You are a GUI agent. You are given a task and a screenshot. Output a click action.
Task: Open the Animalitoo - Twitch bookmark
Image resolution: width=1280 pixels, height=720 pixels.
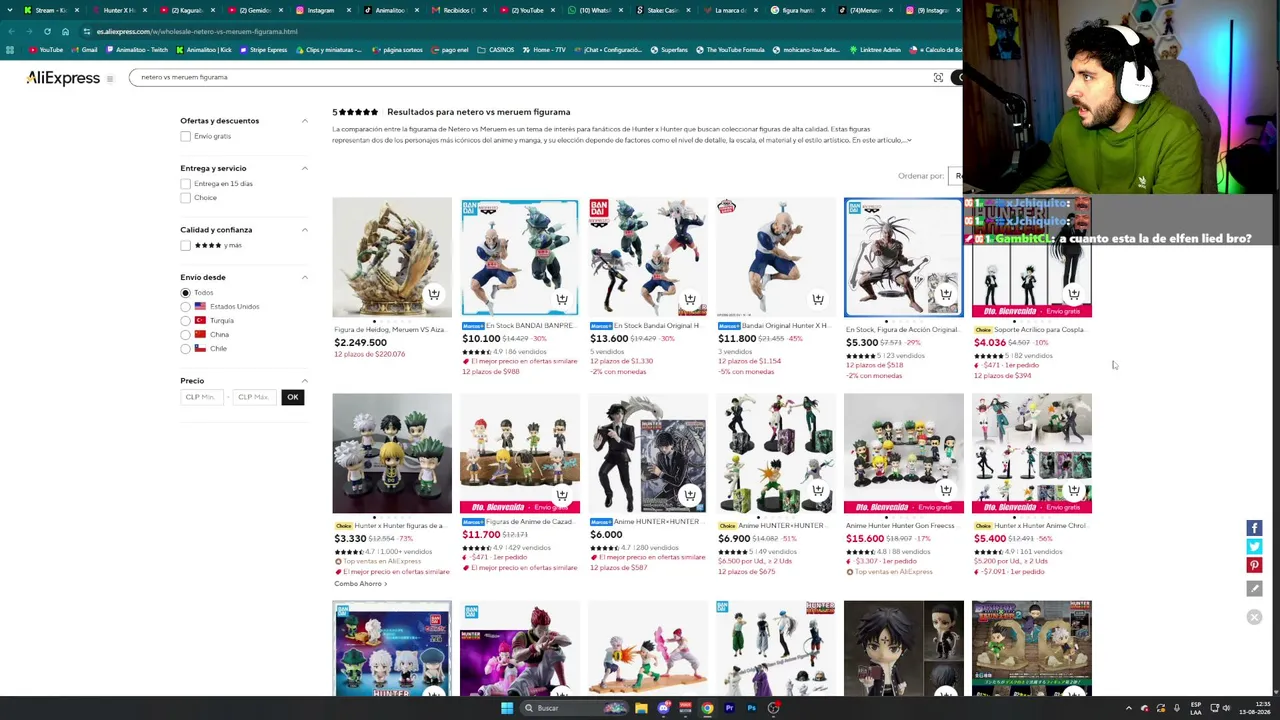[x=136, y=50]
